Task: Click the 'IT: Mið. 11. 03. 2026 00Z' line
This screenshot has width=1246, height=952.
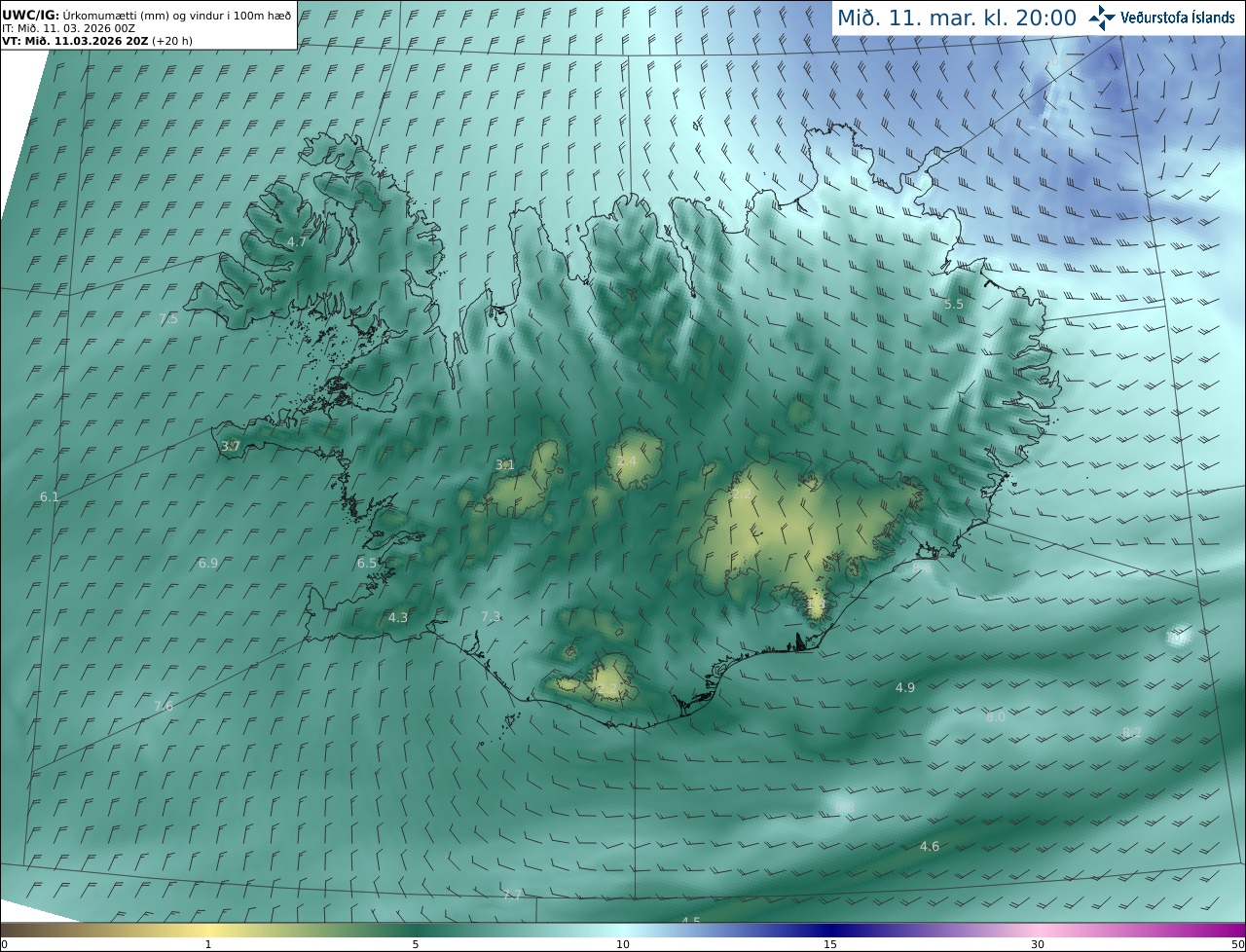Action: (68, 28)
